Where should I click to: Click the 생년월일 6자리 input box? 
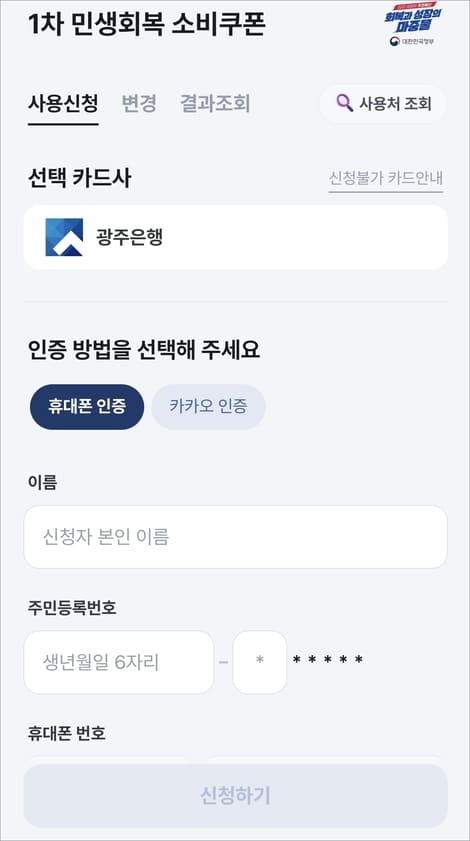tap(119, 662)
